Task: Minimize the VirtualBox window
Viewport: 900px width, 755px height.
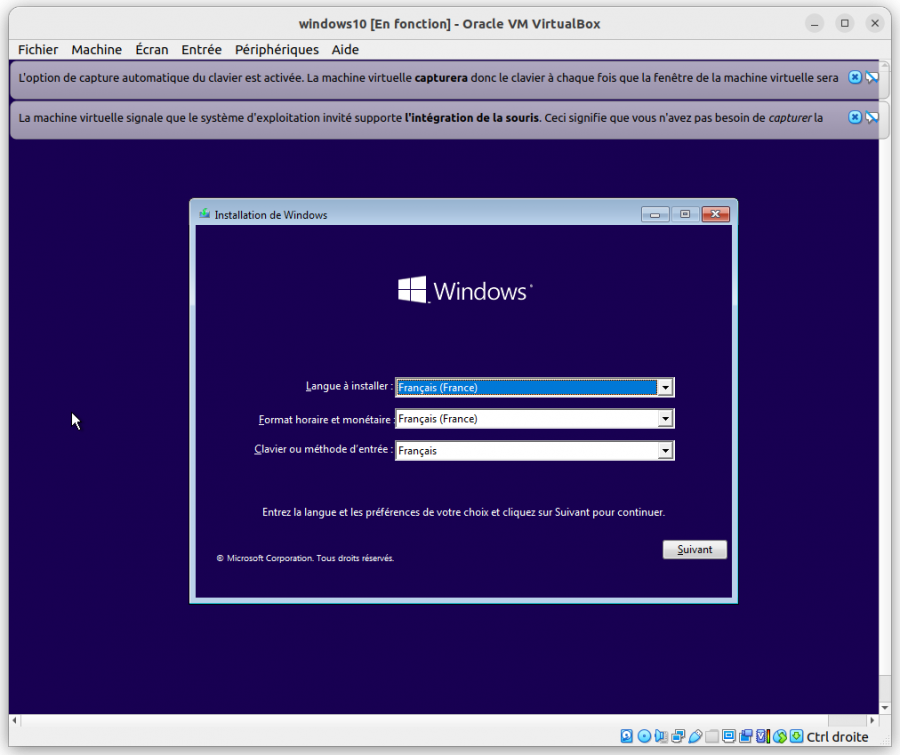Action: 814,24
